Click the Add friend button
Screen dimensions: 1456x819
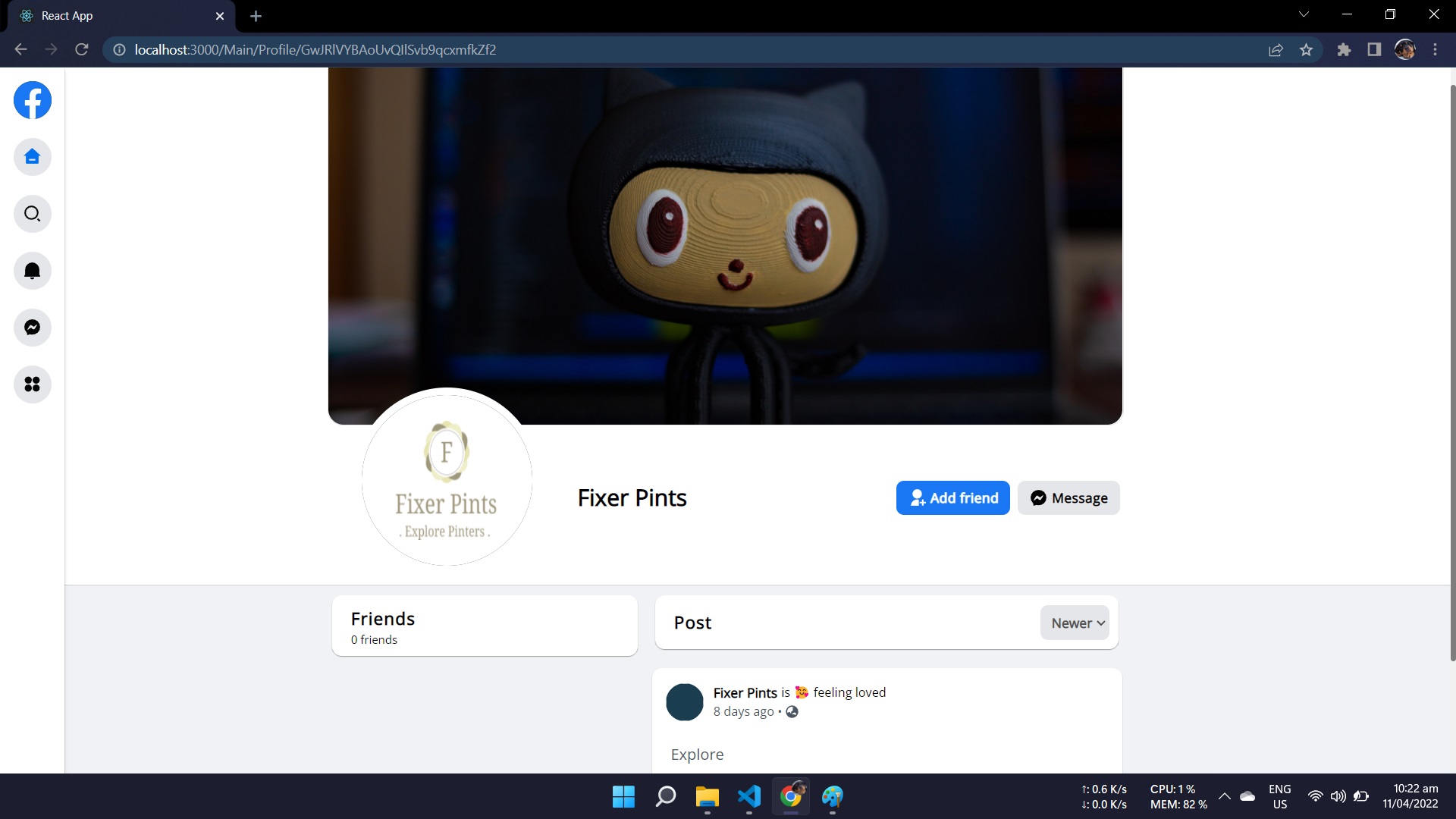(952, 497)
